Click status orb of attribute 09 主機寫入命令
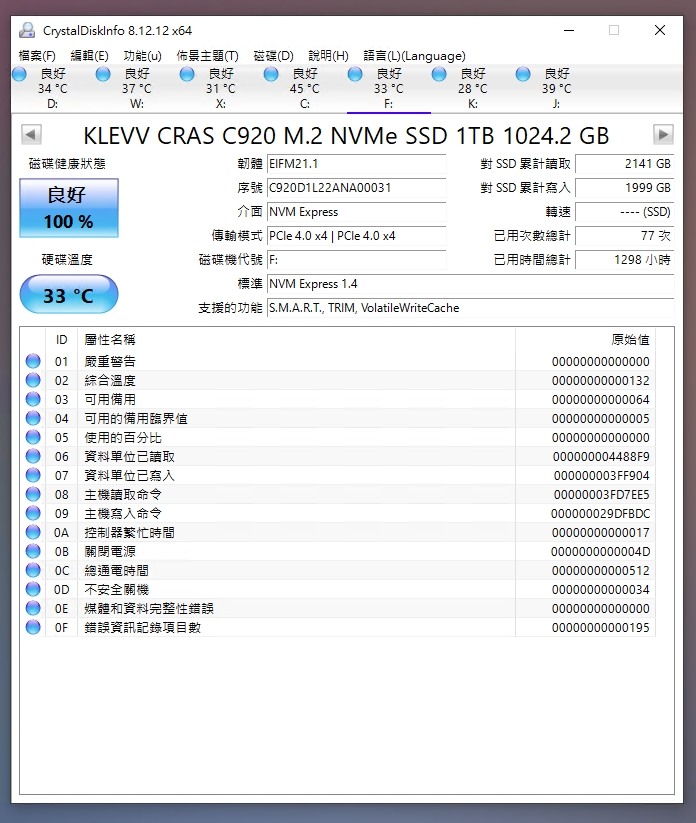 [33, 513]
